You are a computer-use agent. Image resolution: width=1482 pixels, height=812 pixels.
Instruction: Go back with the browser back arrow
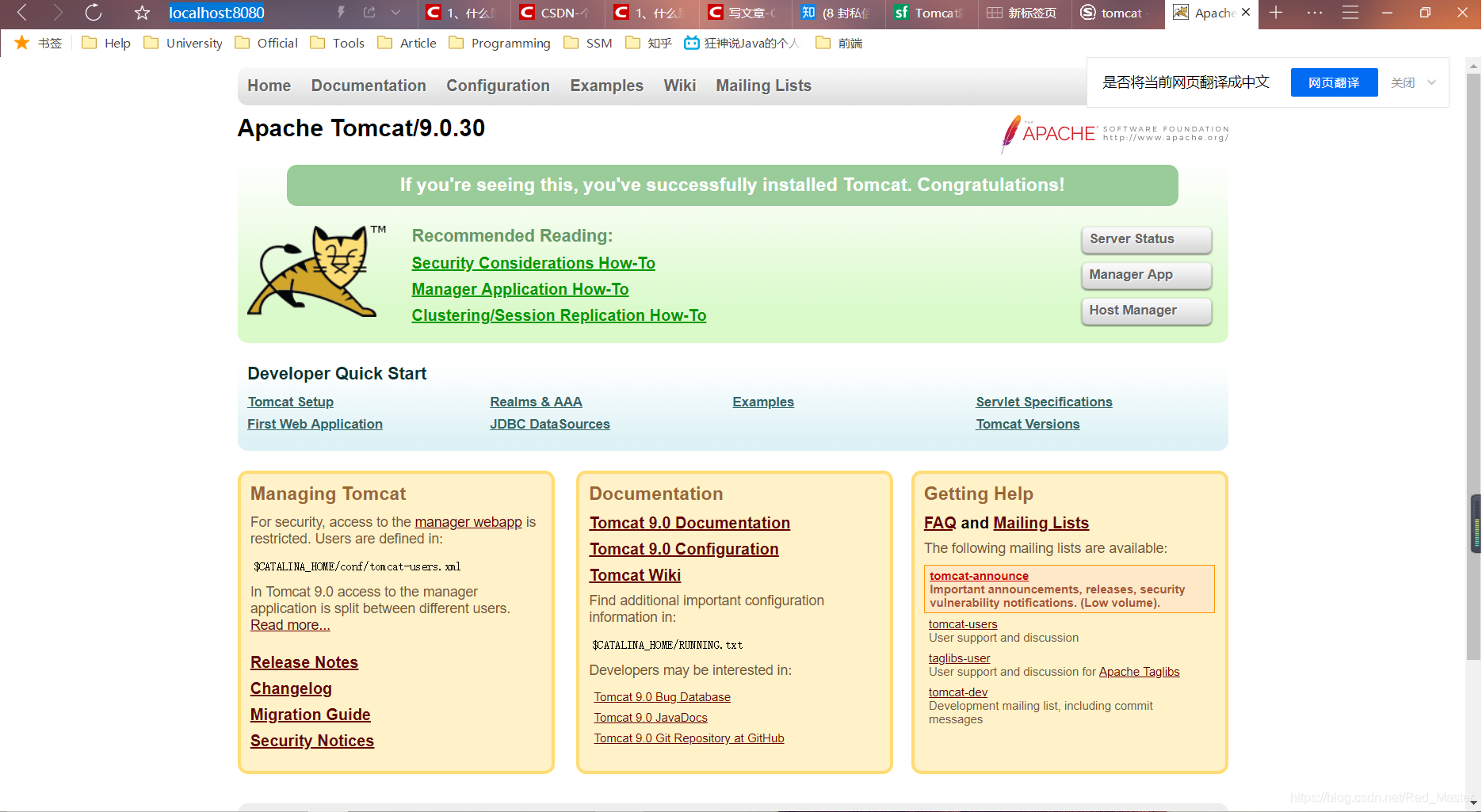21,13
